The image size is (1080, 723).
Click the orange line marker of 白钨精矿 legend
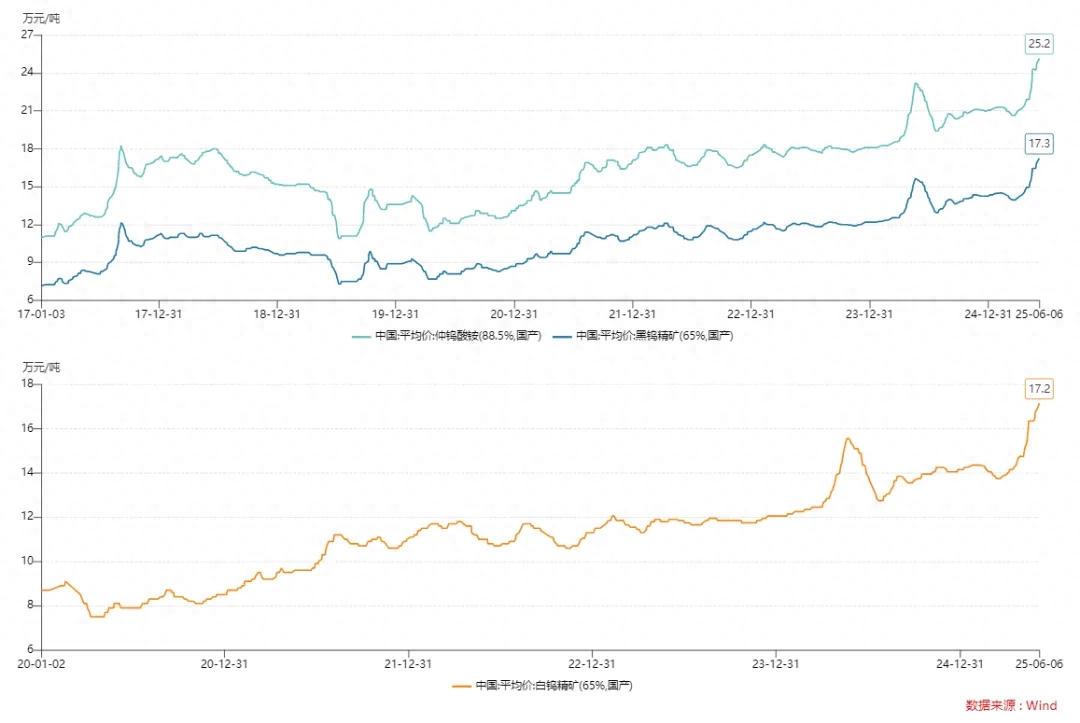click(461, 686)
